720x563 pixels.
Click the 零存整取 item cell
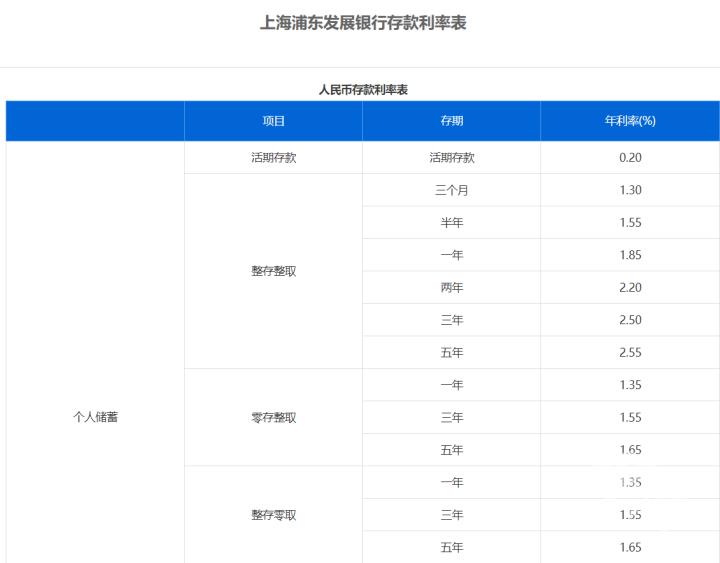273,417
